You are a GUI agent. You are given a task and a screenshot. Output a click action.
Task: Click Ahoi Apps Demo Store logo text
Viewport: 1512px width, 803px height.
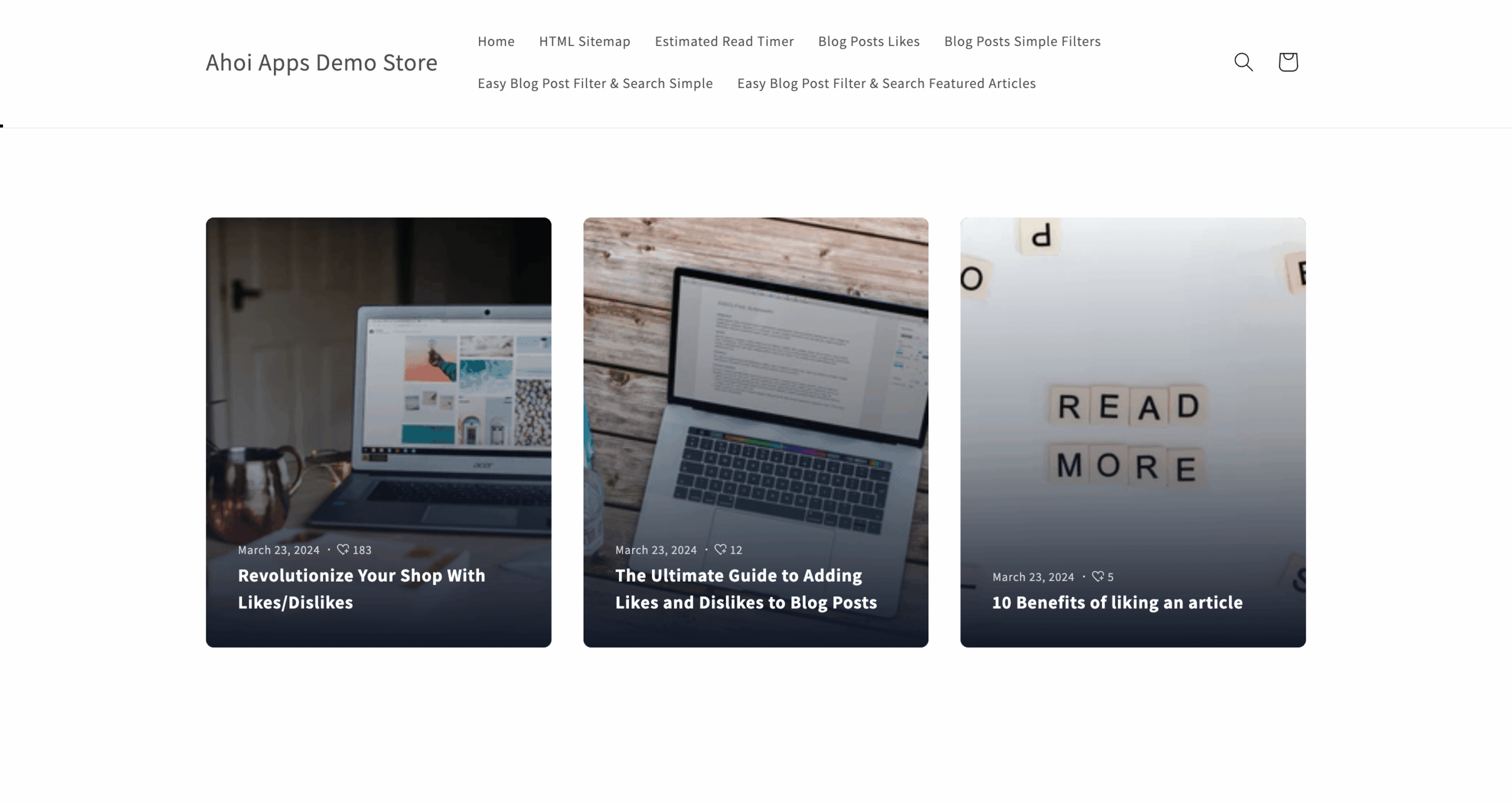click(322, 62)
